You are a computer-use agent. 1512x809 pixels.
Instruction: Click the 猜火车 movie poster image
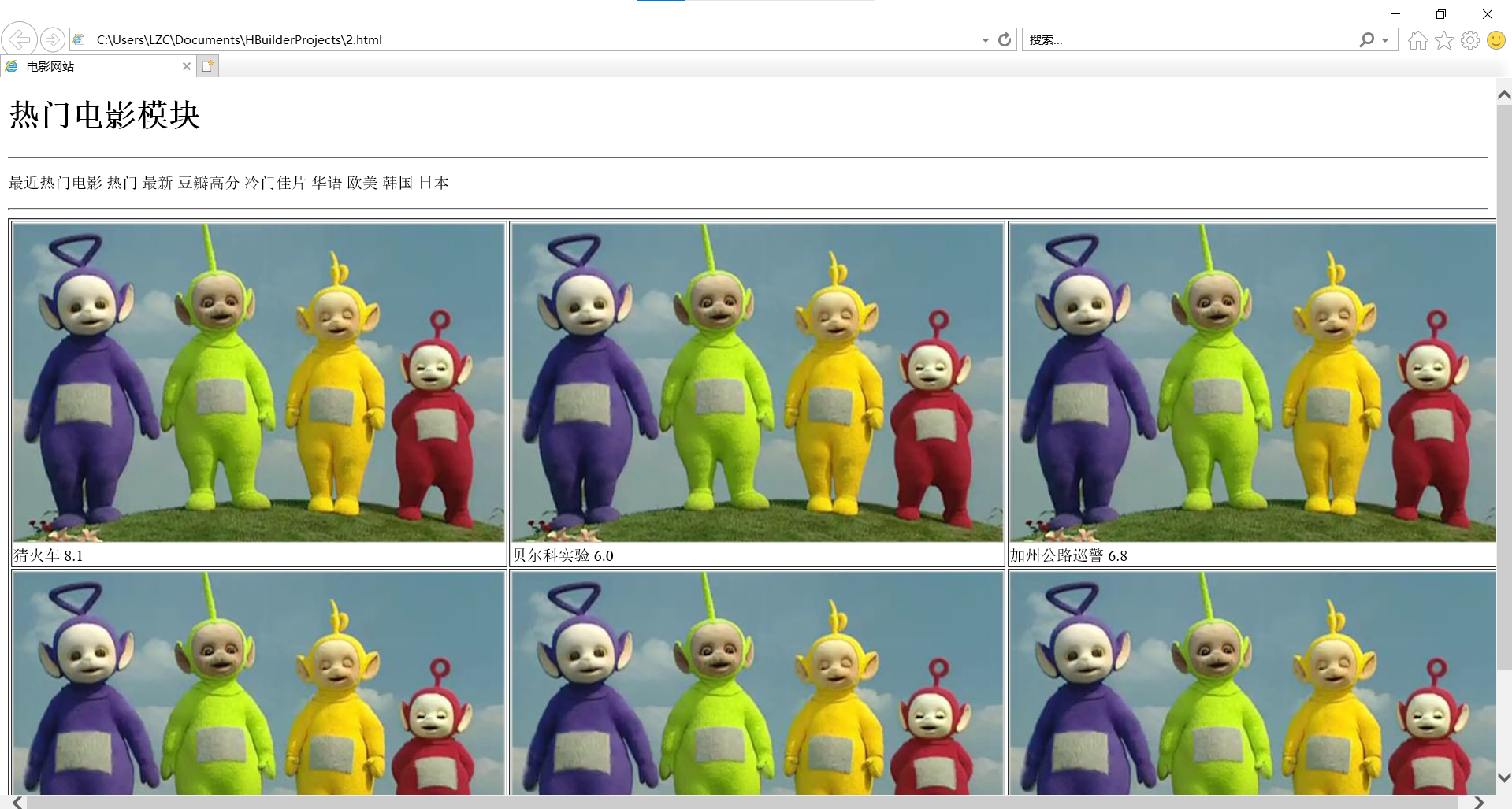point(258,383)
